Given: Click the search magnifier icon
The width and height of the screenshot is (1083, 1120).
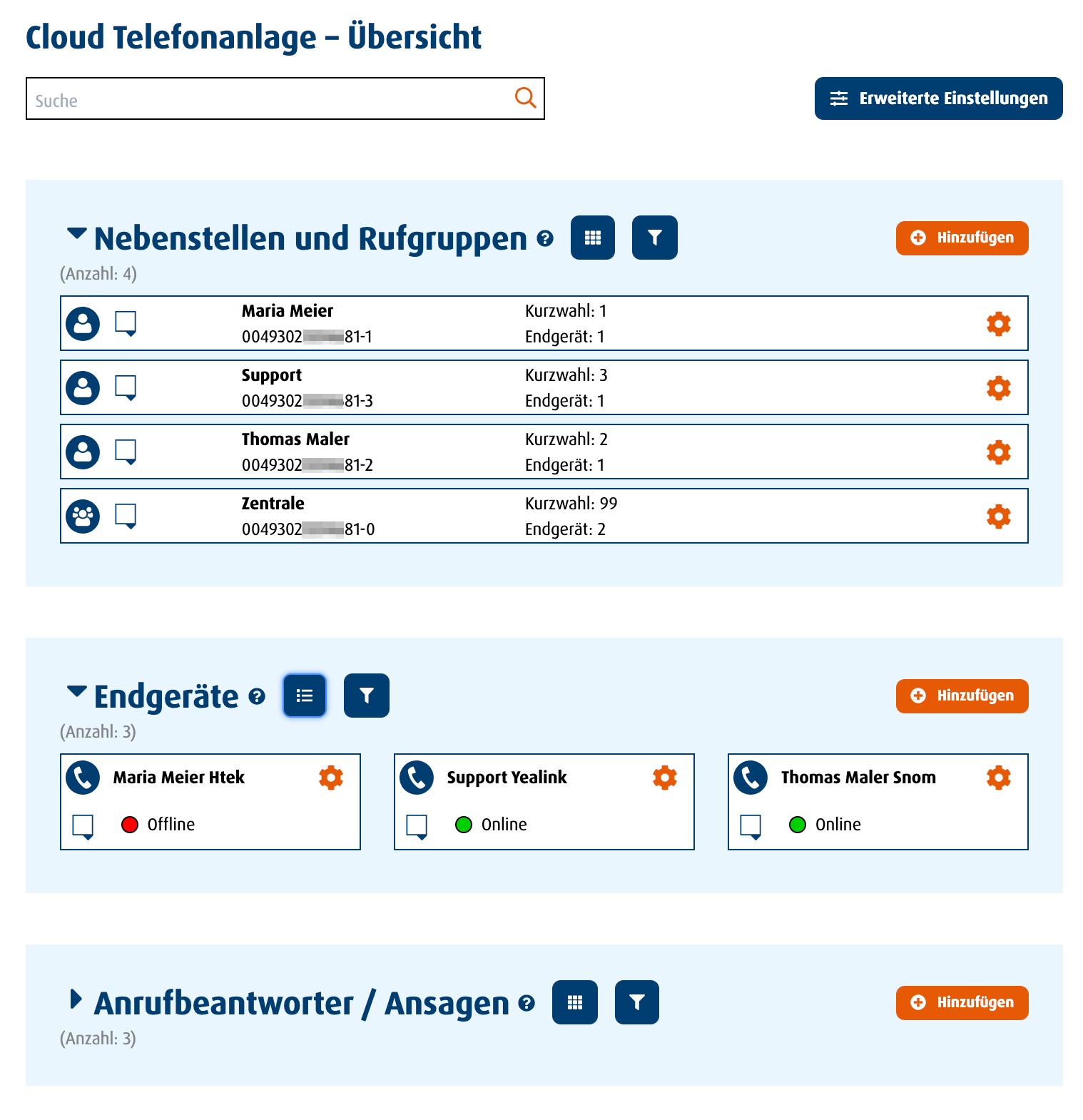Looking at the screenshot, I should (x=525, y=98).
